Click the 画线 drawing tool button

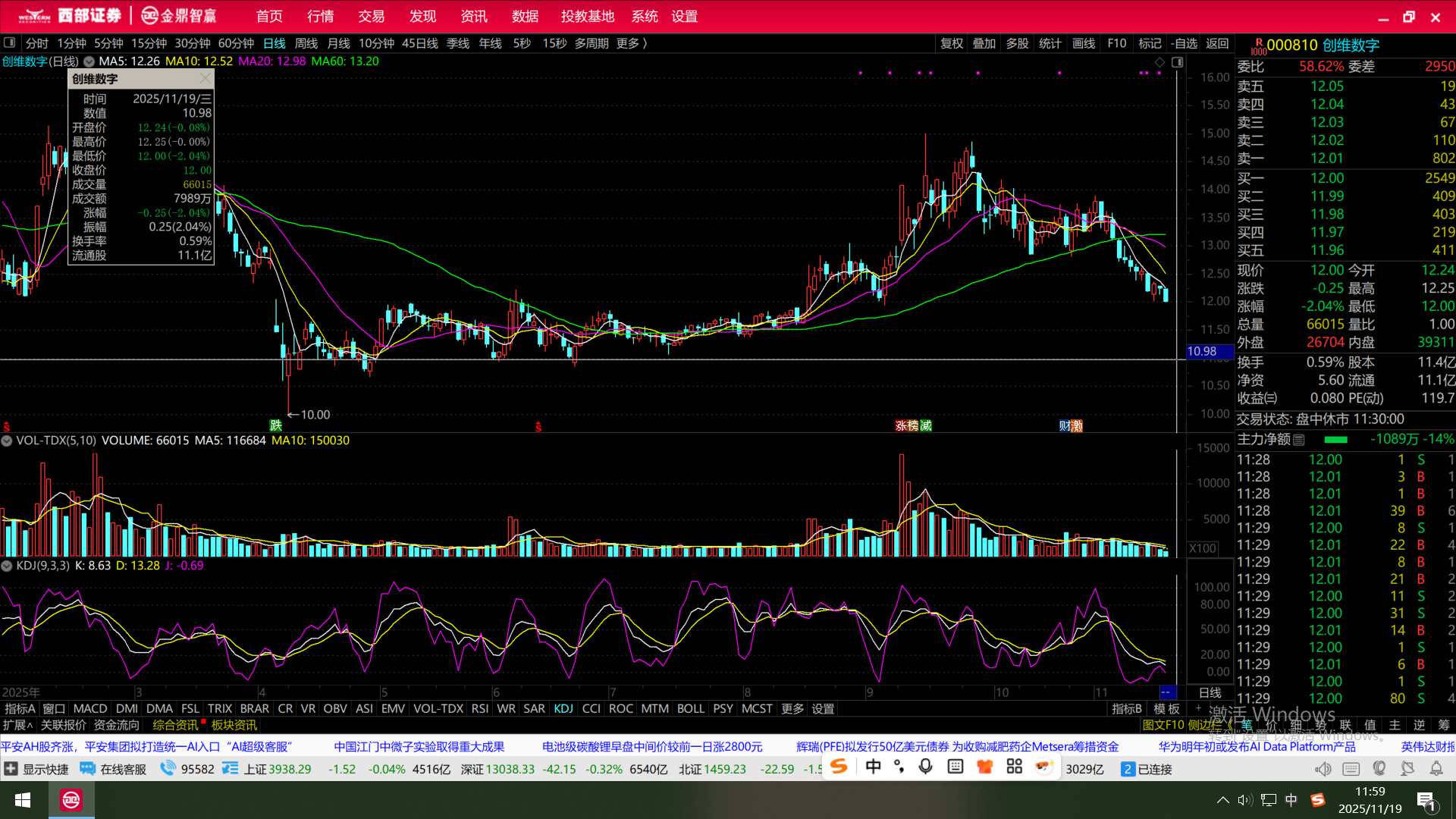click(1084, 43)
